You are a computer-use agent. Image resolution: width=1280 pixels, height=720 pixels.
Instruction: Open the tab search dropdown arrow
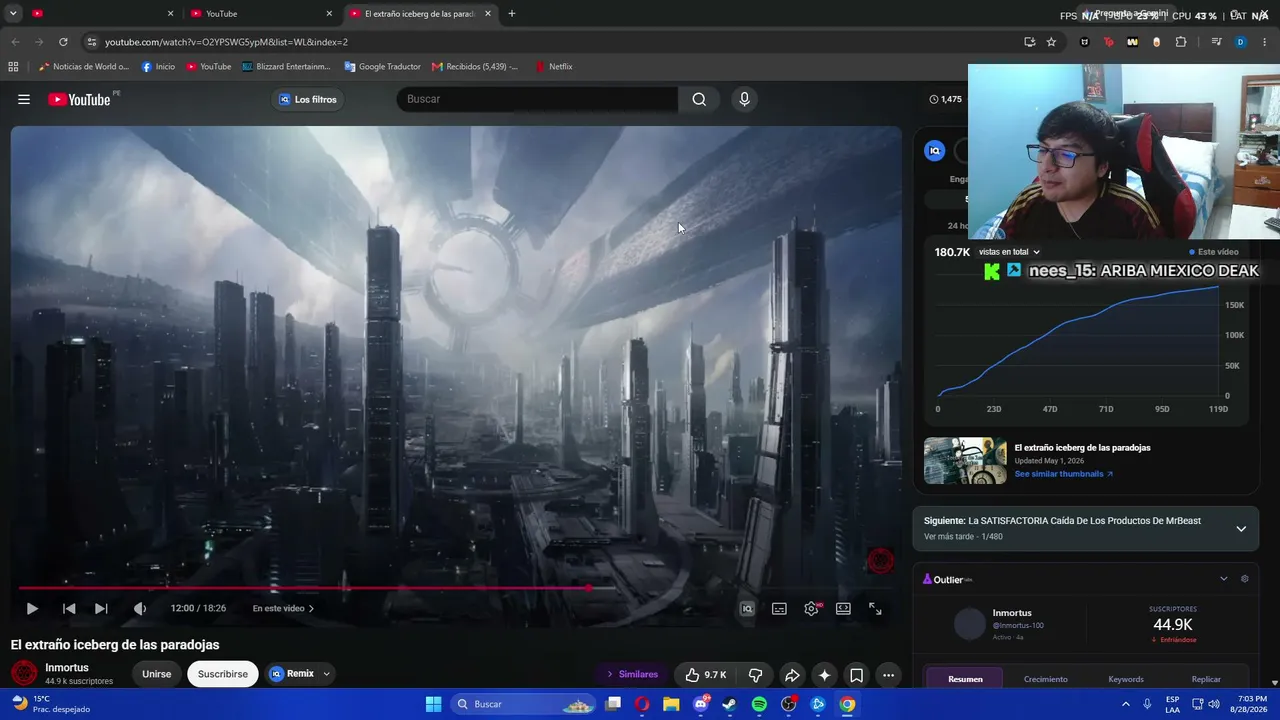13,14
